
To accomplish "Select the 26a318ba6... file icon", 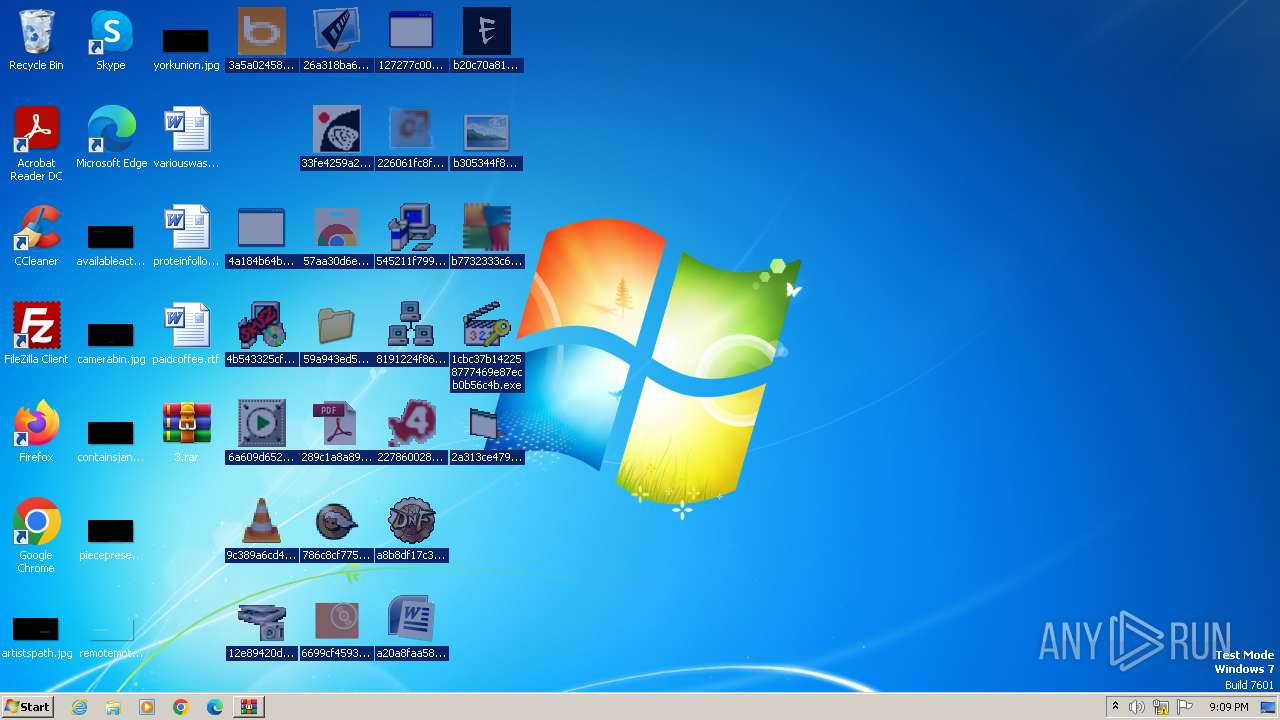I will (337, 32).
